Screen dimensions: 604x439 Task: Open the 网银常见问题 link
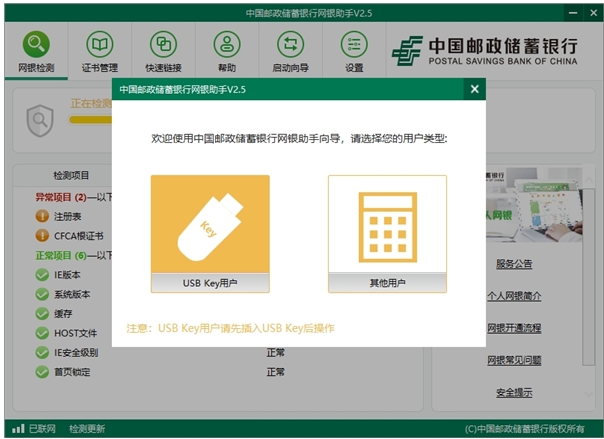[514, 360]
